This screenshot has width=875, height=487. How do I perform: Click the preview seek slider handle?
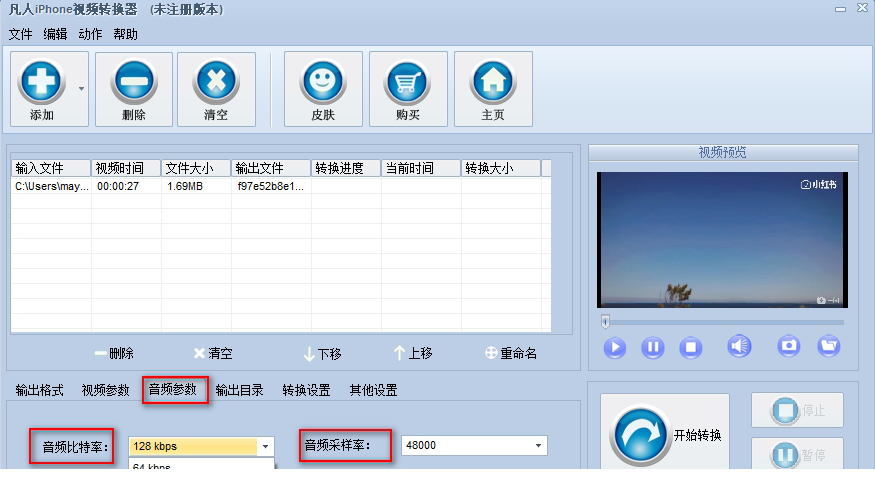coord(605,322)
